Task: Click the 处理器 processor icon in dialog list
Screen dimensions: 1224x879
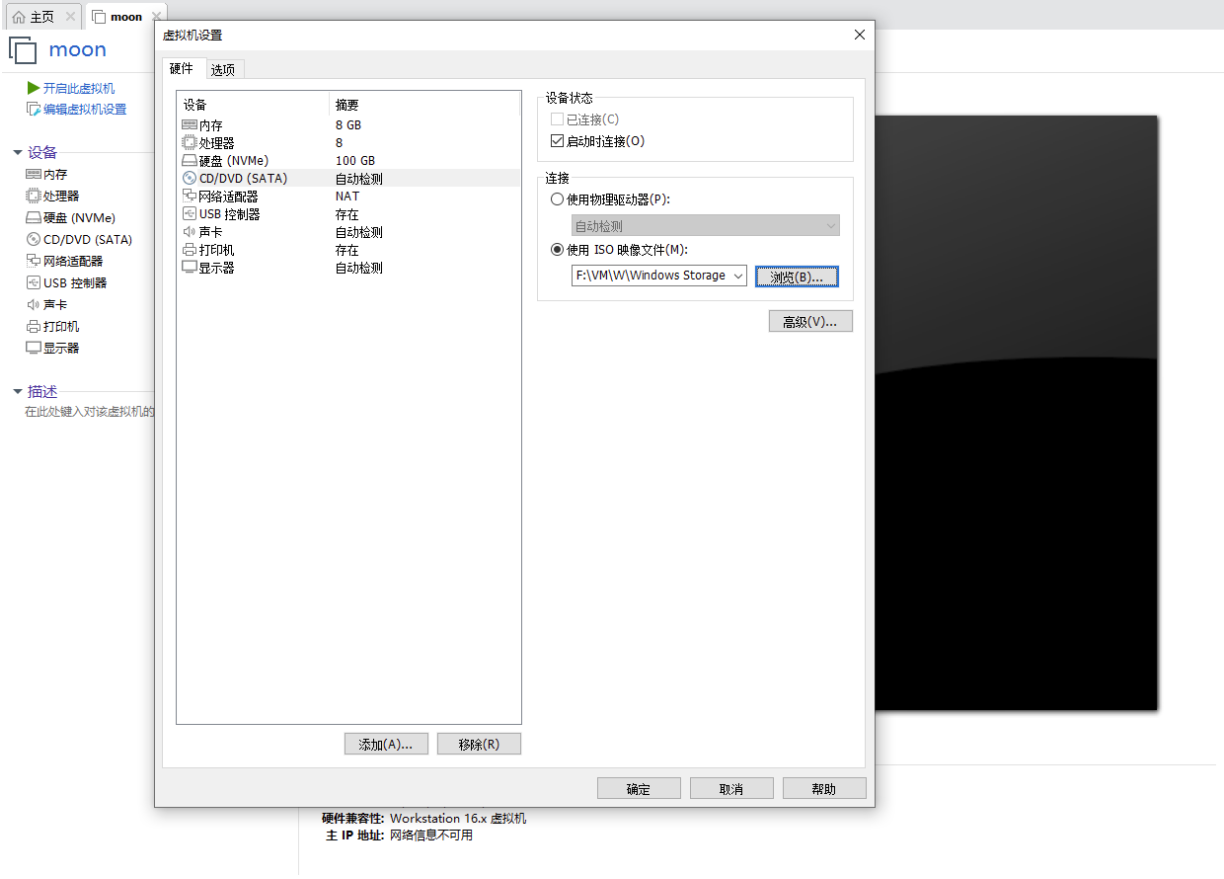Action: (189, 143)
